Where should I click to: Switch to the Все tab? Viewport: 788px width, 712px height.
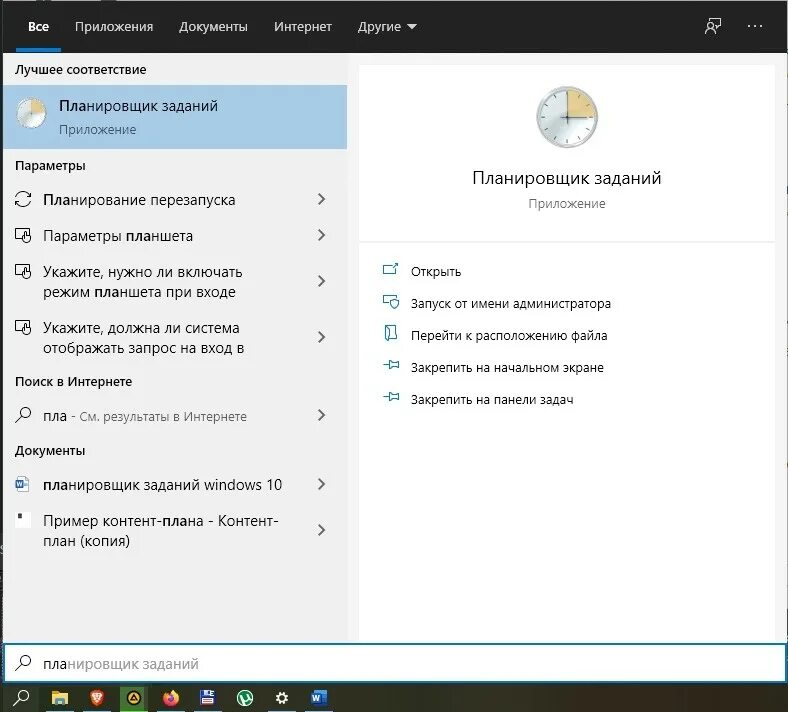coord(38,27)
